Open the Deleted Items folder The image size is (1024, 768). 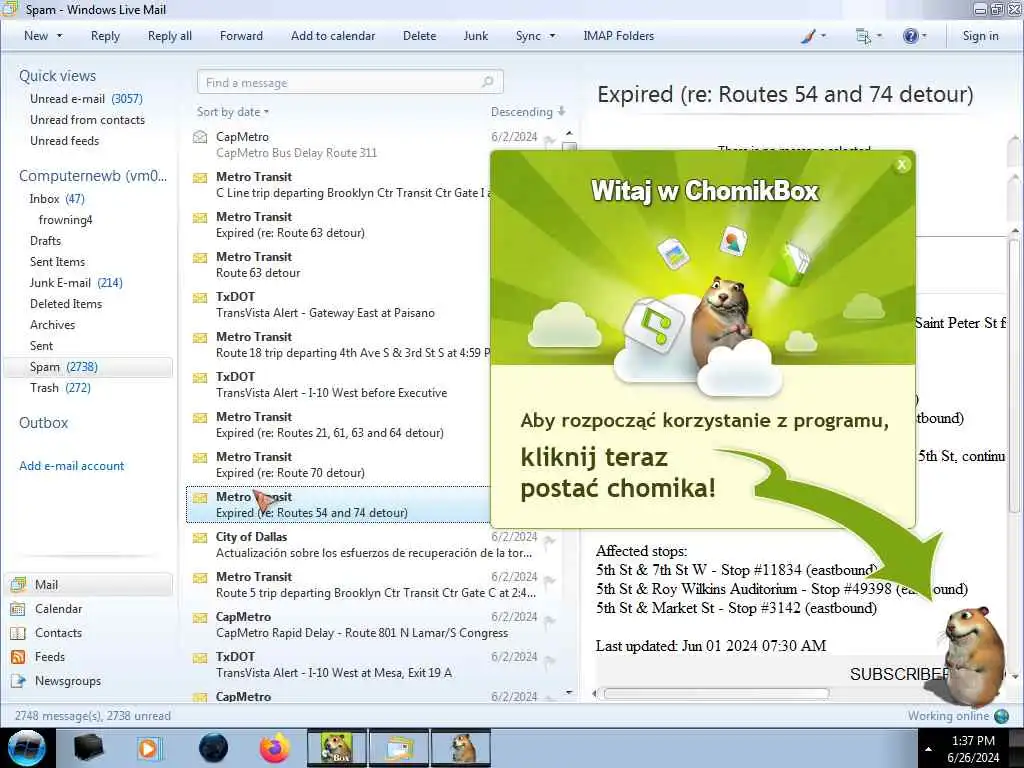(65, 303)
